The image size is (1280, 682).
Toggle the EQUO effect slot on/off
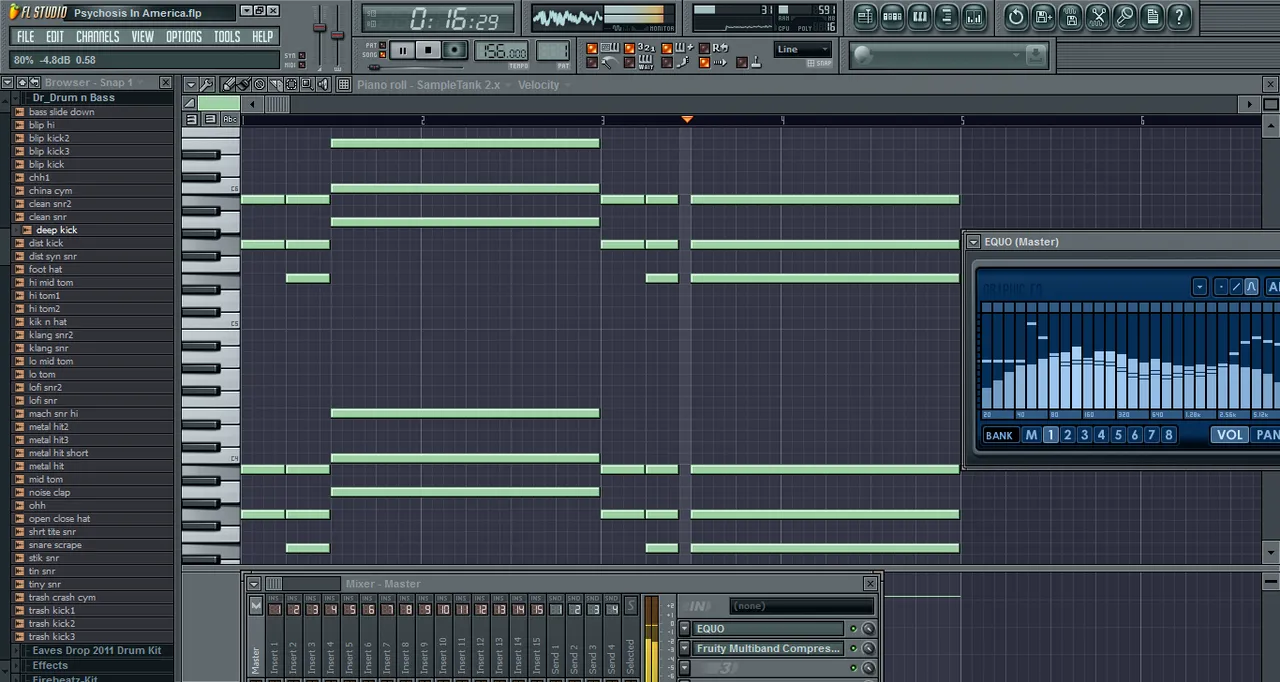click(853, 629)
